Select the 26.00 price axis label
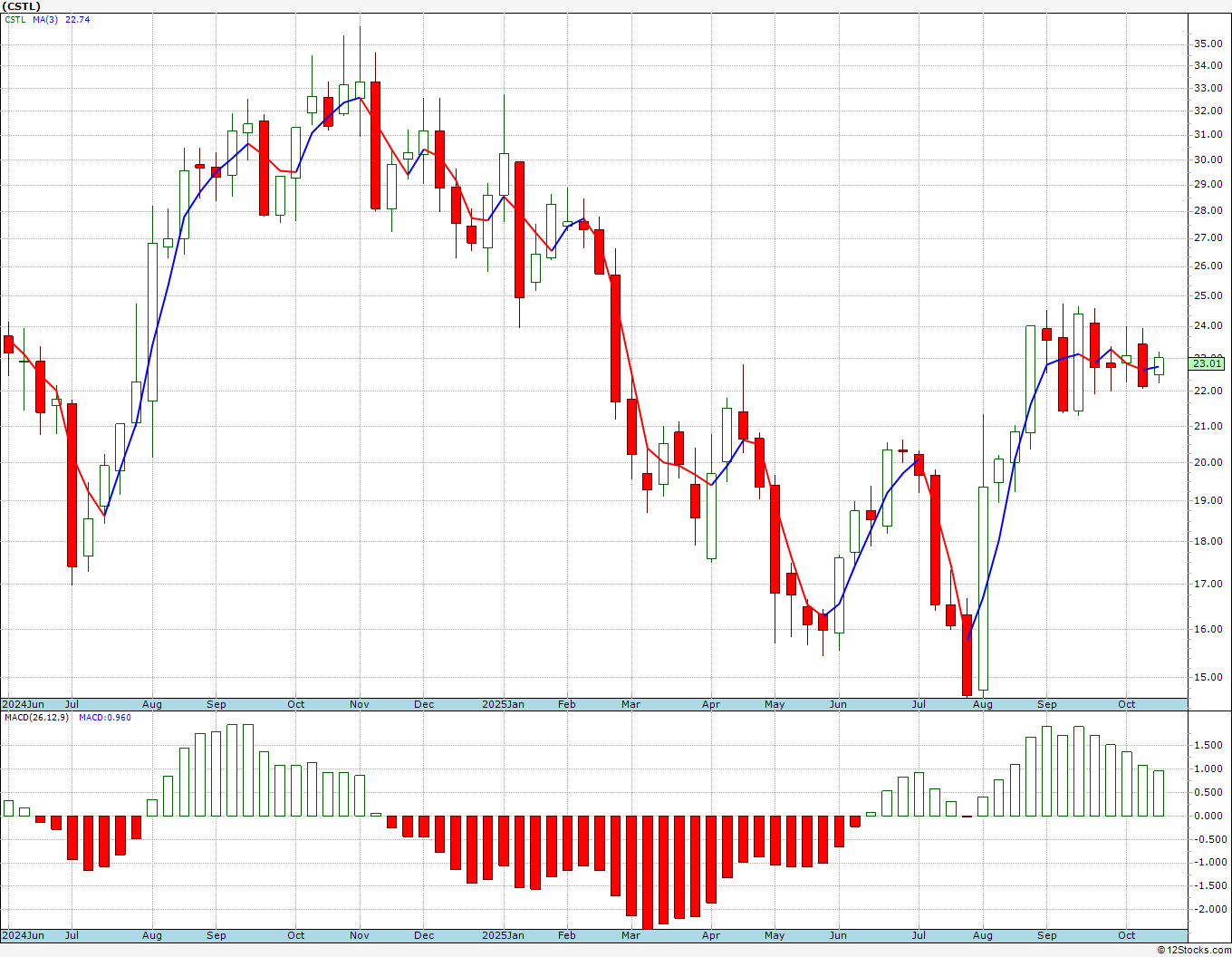 click(x=1207, y=266)
